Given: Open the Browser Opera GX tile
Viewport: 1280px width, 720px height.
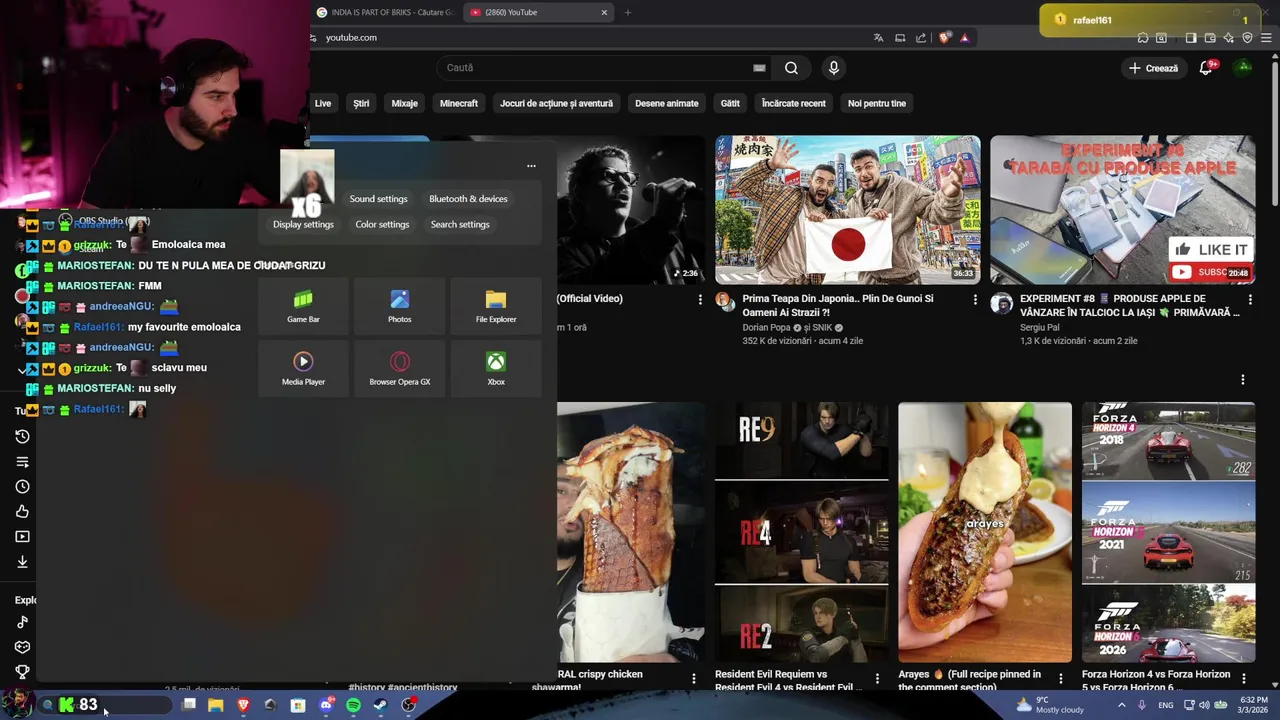Looking at the screenshot, I should pyautogui.click(x=399, y=369).
